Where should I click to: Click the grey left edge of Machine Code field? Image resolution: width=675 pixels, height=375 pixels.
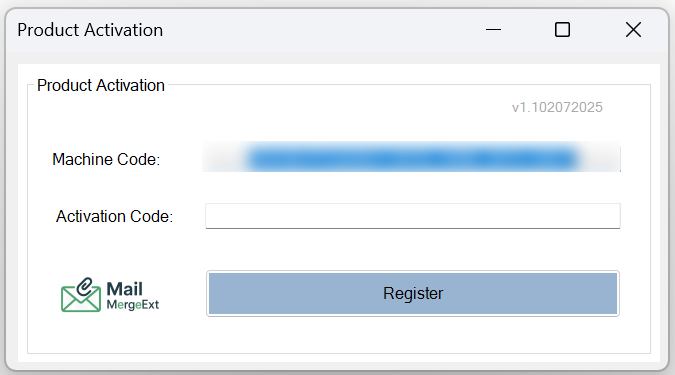222,158
